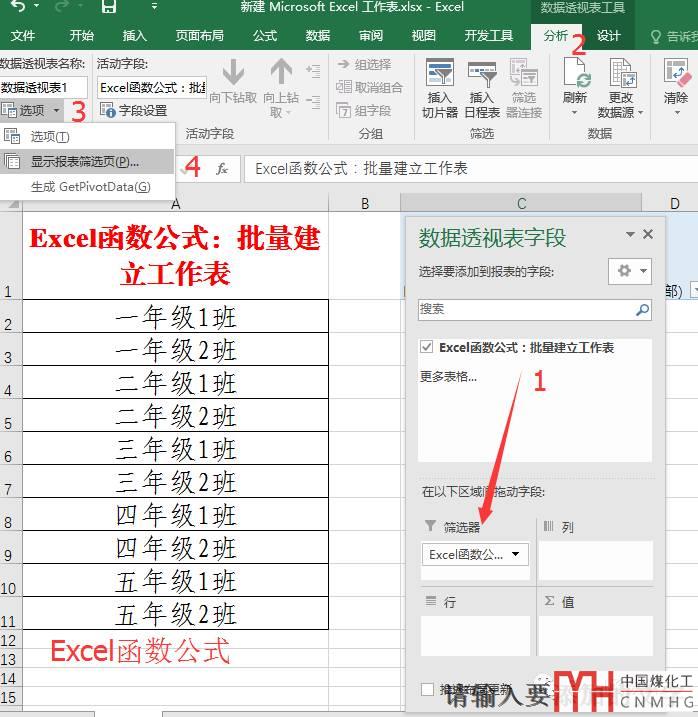Click the 更多表格... link
698x717 pixels.
(448, 377)
